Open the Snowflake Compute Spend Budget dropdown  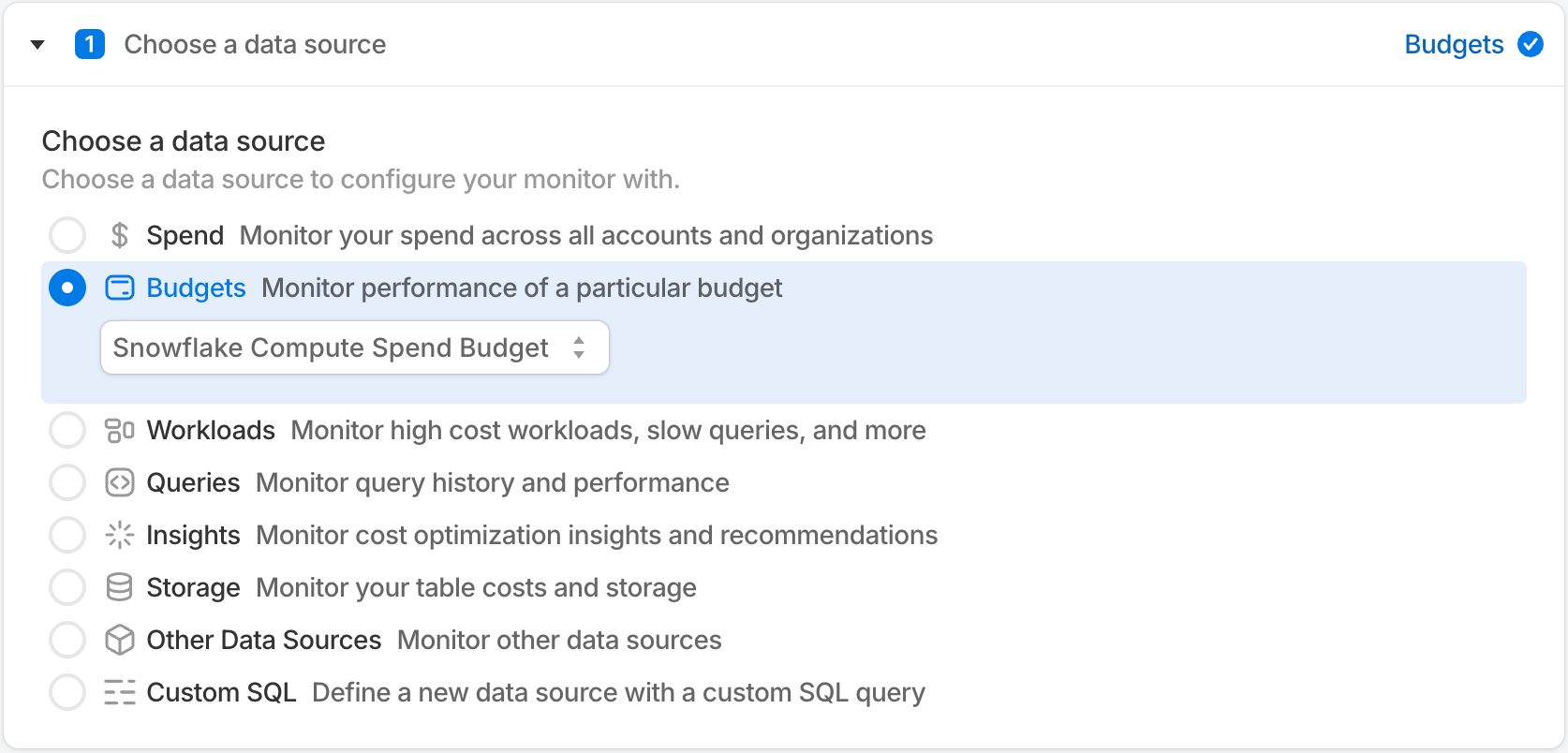[354, 347]
